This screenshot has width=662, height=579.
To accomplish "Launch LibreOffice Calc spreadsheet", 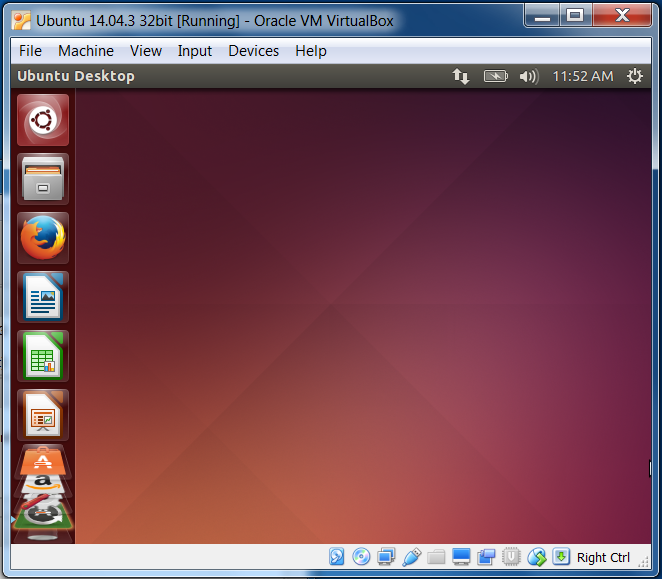I will click(x=43, y=356).
